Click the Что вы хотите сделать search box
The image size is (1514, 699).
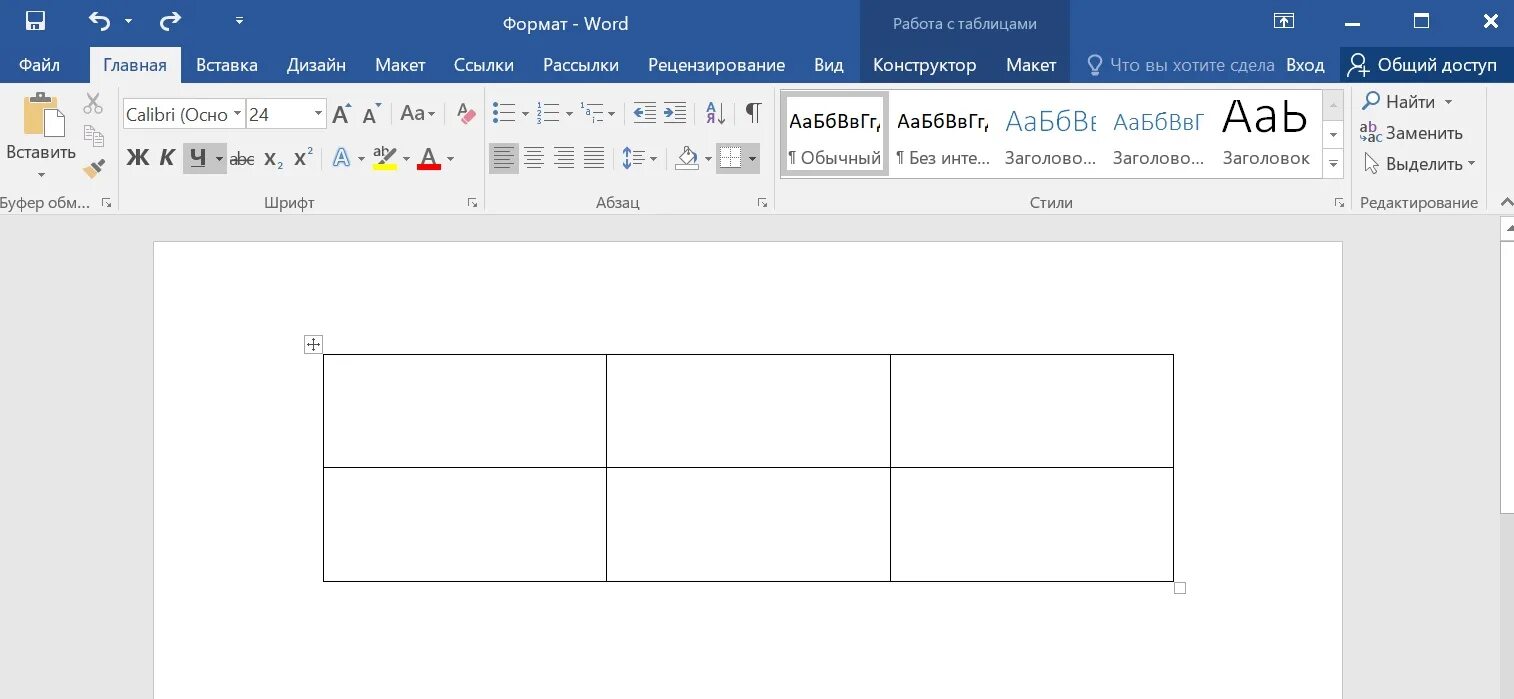(1181, 65)
